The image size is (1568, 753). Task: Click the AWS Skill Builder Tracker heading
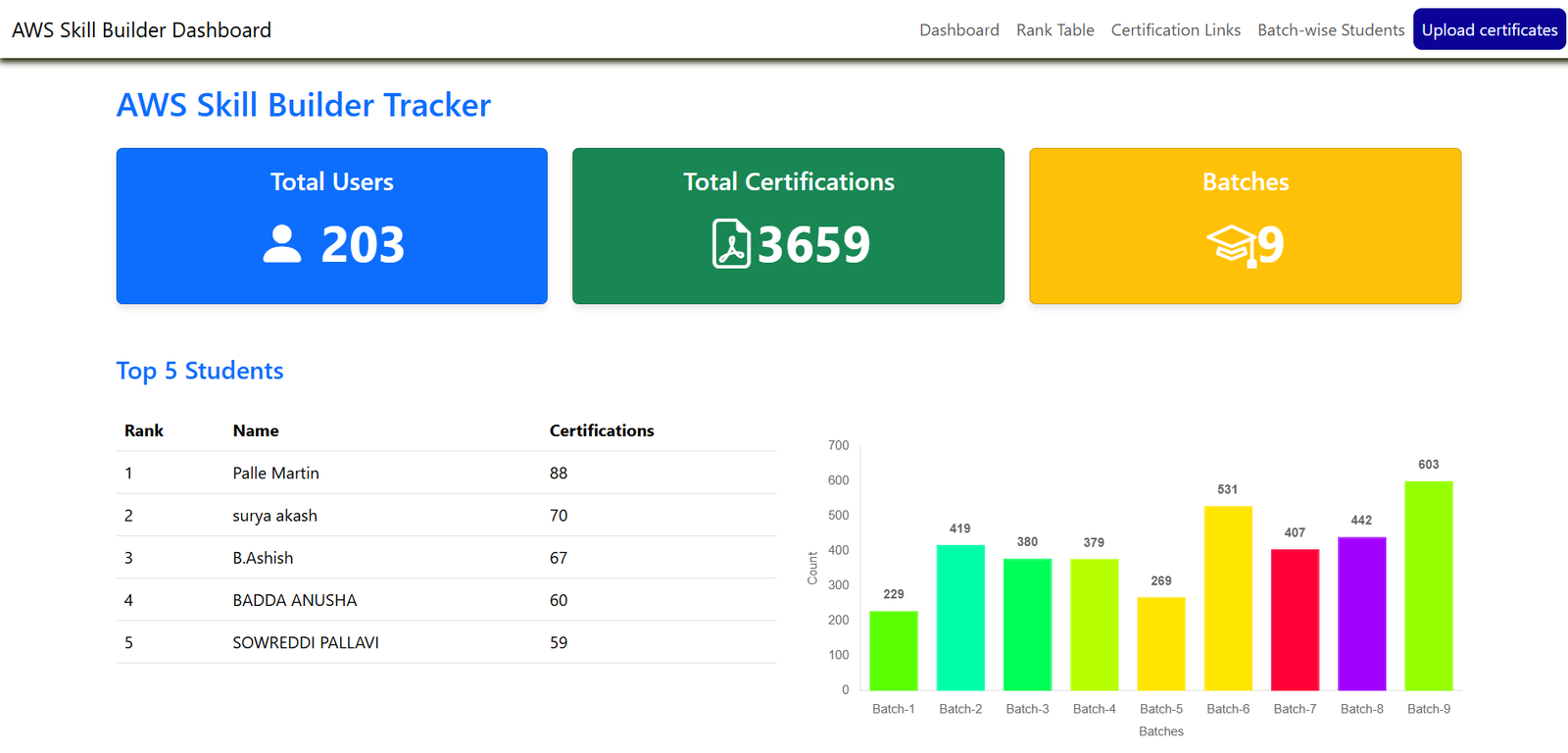click(x=304, y=105)
